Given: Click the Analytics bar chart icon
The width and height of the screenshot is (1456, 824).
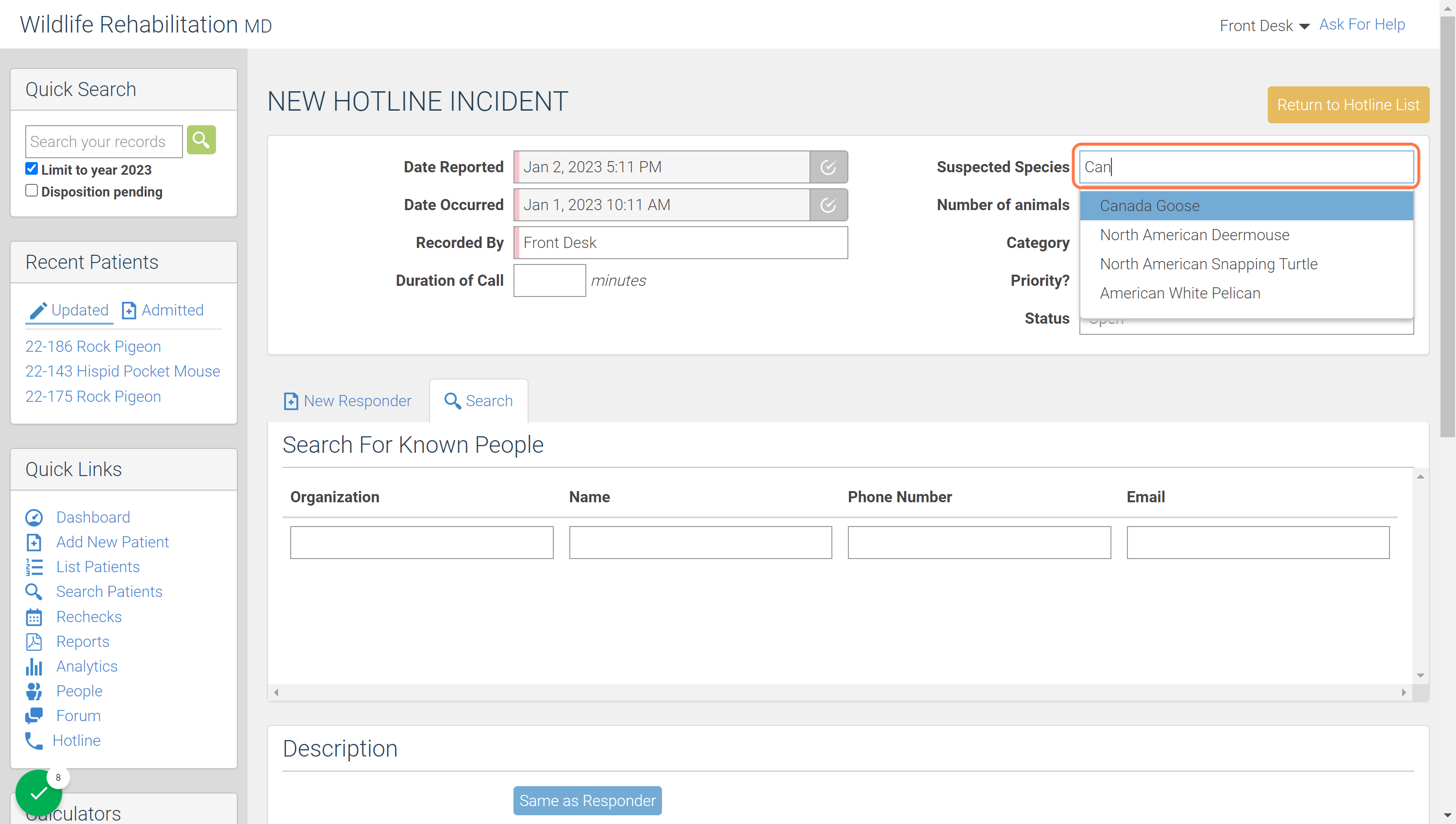Looking at the screenshot, I should click(x=34, y=667).
